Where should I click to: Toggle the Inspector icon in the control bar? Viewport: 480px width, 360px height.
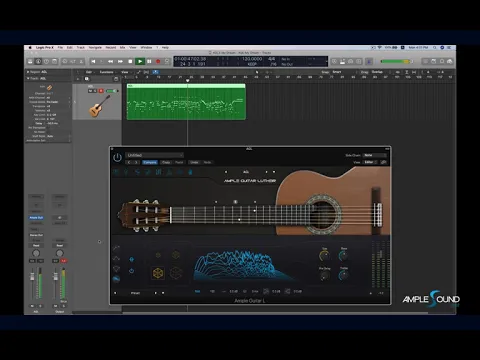[x=38, y=61]
